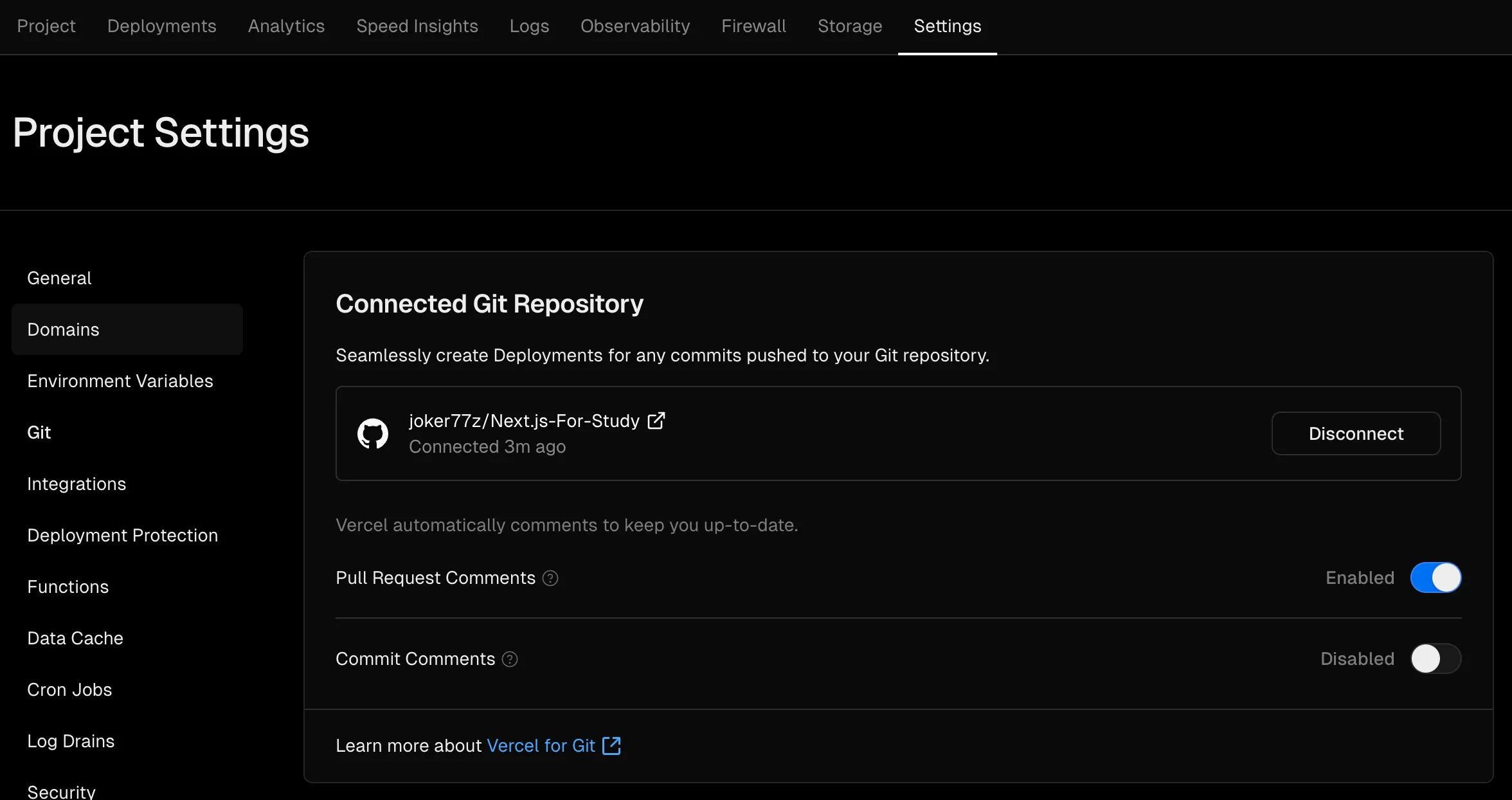The height and width of the screenshot is (800, 1512).
Task: Disconnect the Git repository
Action: 1356,433
